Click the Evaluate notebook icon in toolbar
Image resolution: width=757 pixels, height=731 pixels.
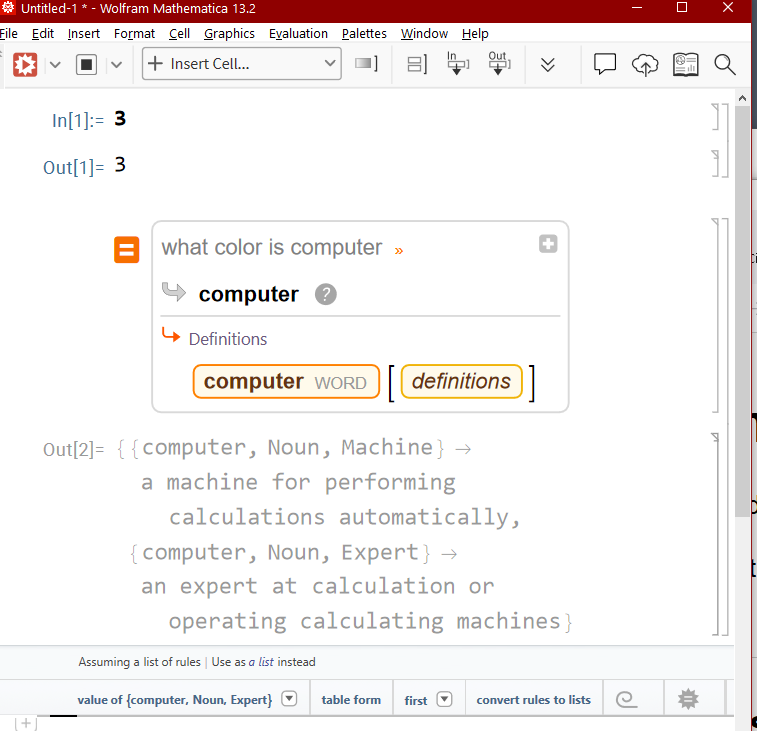(x=25, y=64)
